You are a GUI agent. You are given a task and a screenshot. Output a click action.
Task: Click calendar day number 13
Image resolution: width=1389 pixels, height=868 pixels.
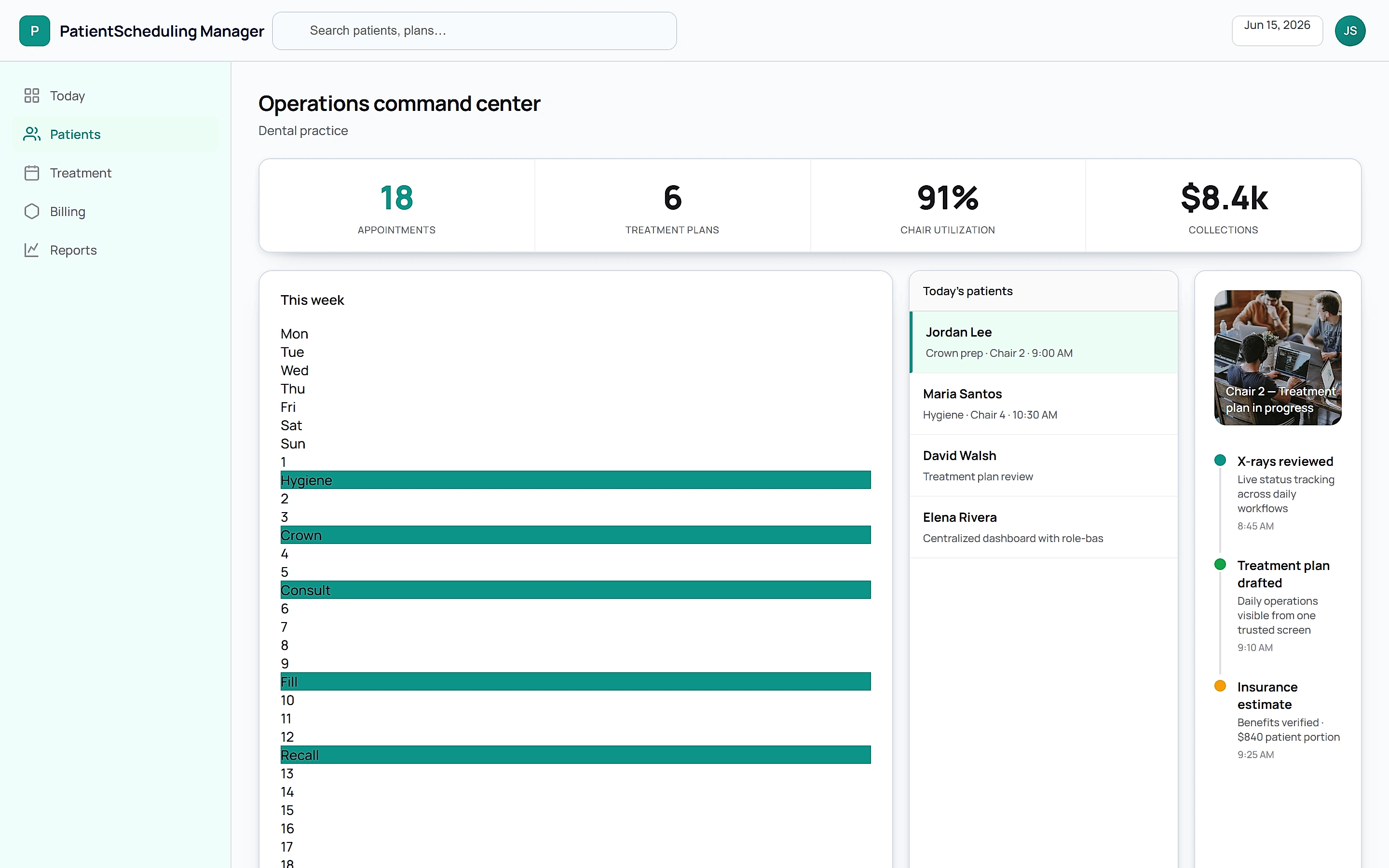click(287, 774)
